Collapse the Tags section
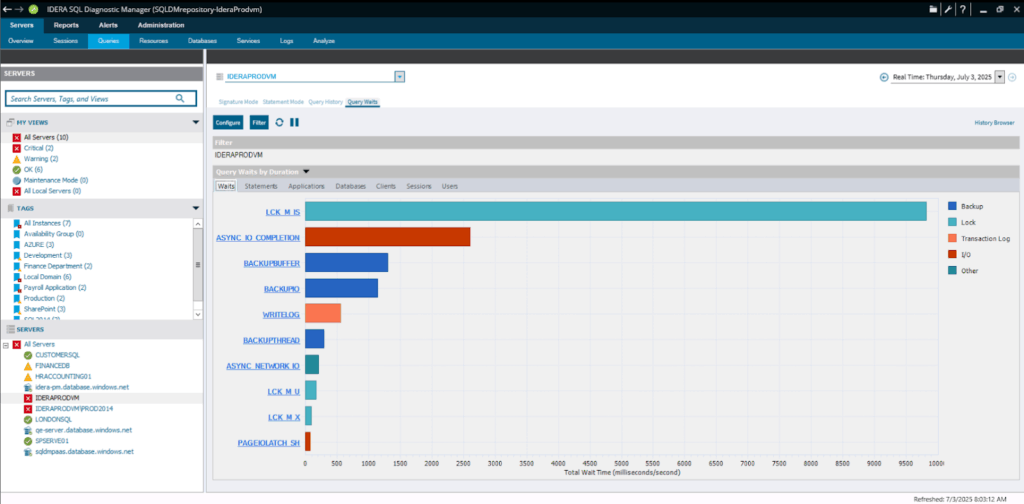This screenshot has height=504, width=1024. pyautogui.click(x=195, y=208)
